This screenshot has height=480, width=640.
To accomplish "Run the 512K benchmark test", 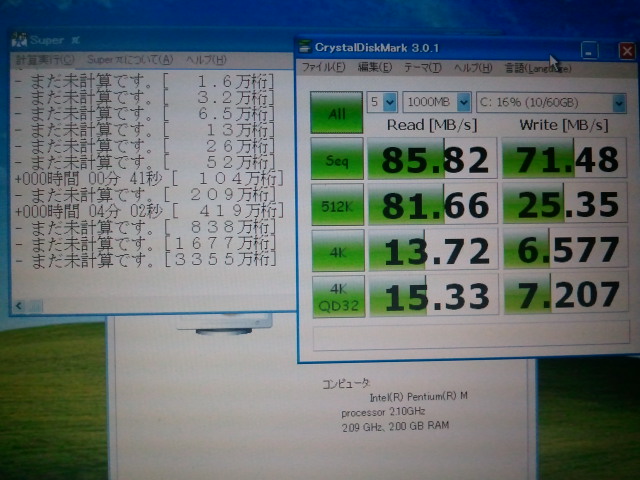I will 337,204.
